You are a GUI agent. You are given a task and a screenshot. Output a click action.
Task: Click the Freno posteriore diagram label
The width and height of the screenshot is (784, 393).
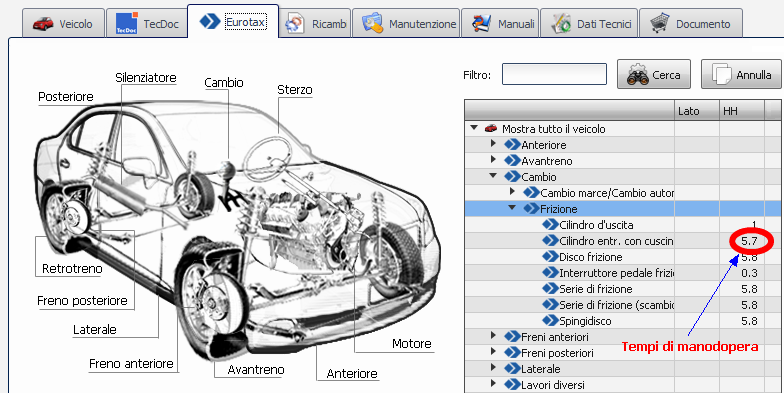82,301
